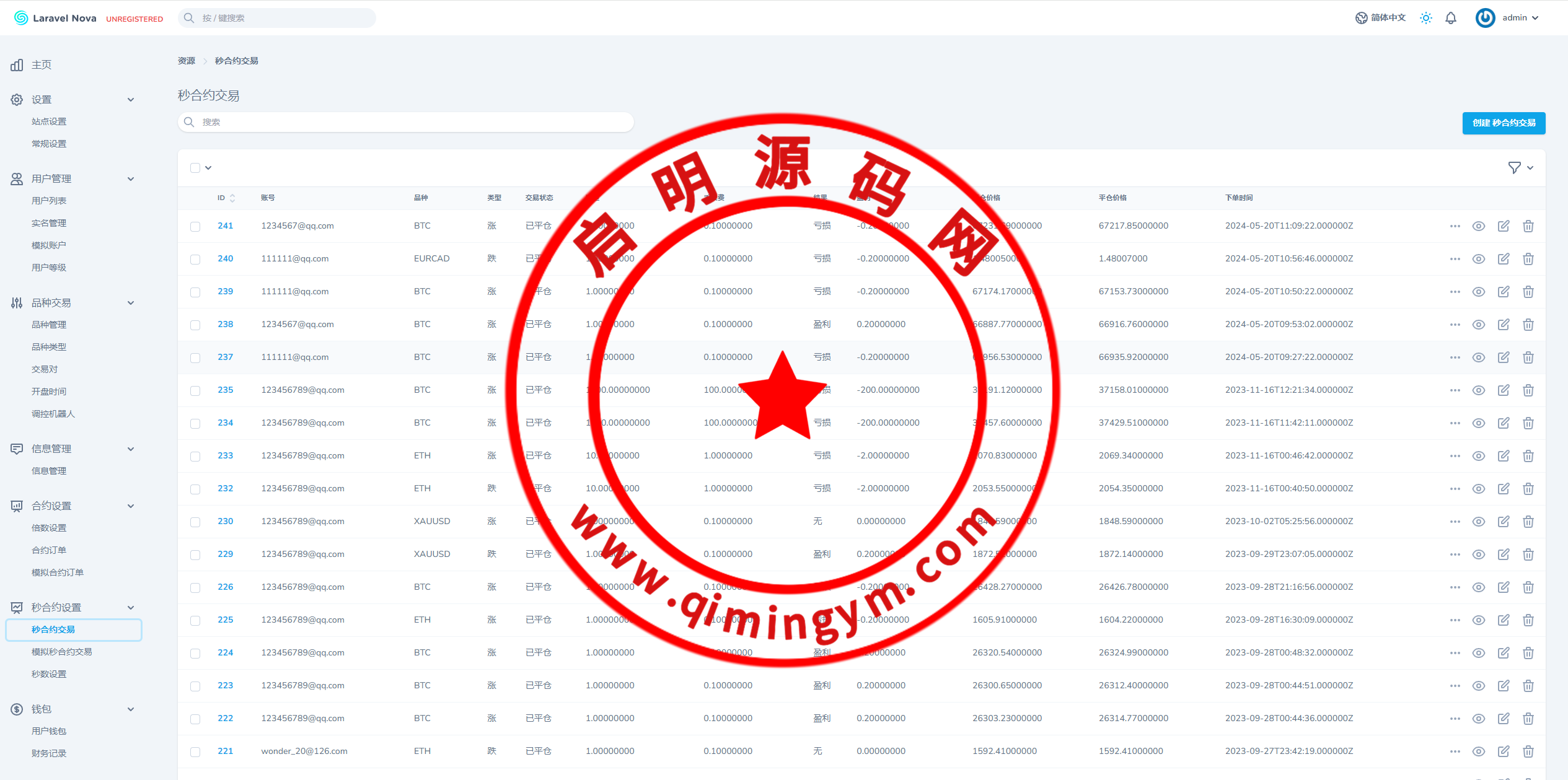Click the notification bell icon
Viewport: 1568px width, 780px height.
1451,18
